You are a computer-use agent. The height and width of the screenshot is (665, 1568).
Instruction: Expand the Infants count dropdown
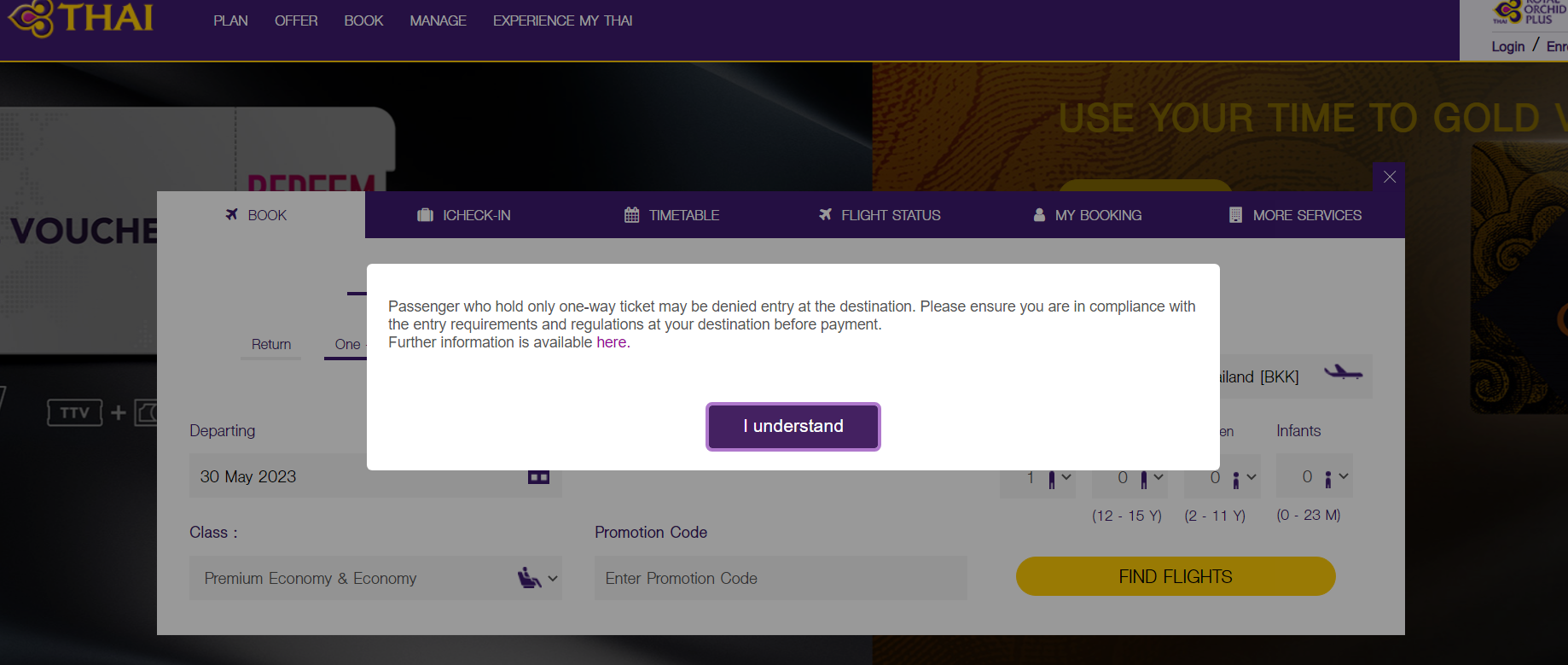[x=1315, y=476]
